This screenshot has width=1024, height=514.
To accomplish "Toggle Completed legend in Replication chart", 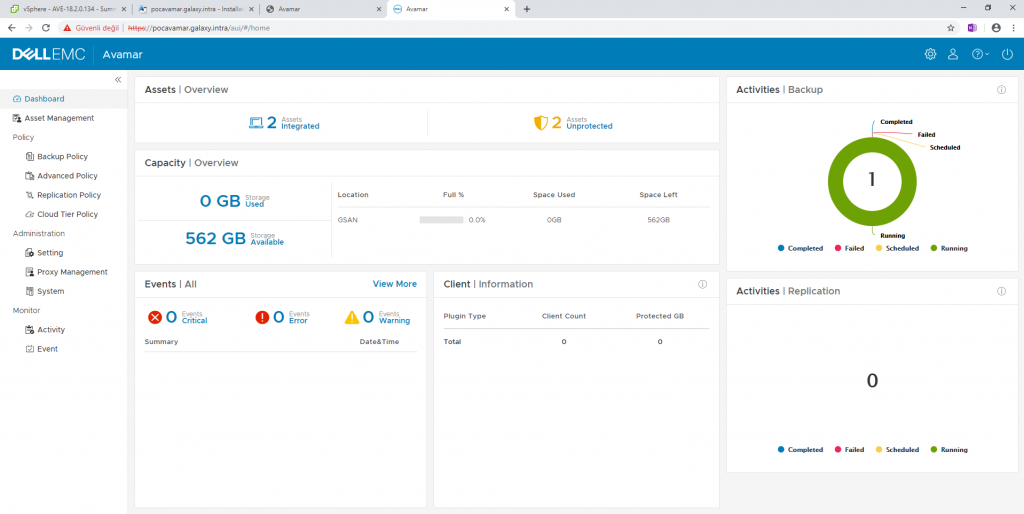I will [801, 449].
